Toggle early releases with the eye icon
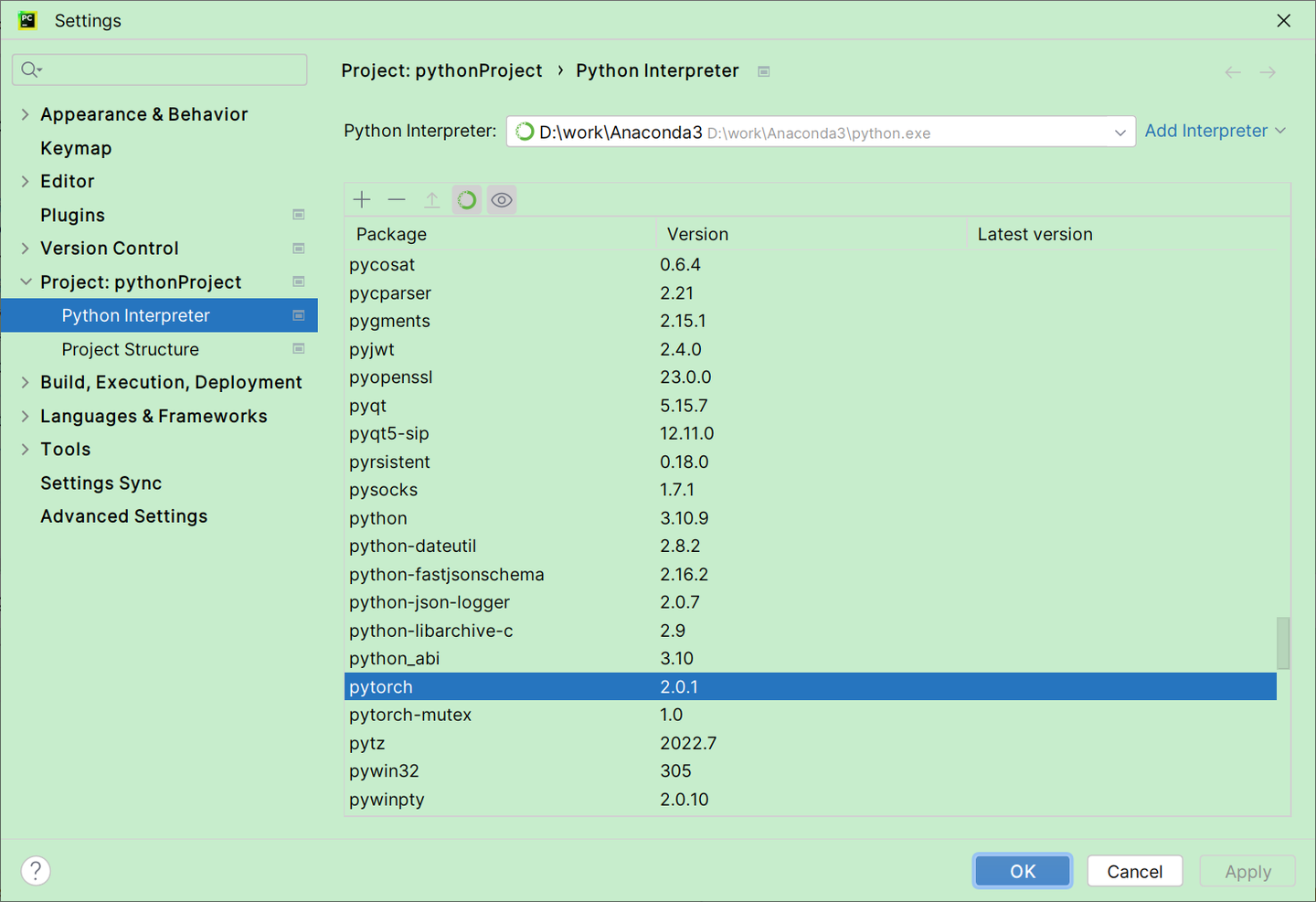1316x902 pixels. [501, 199]
